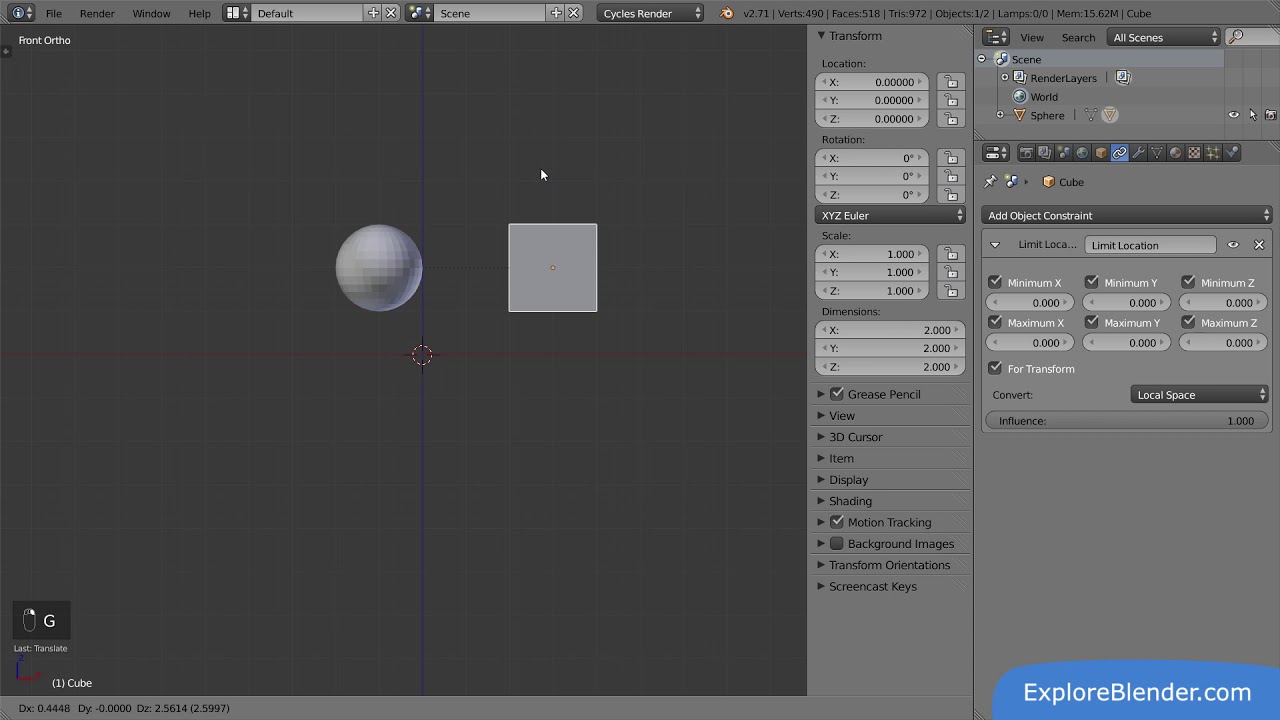The image size is (1280, 720).
Task: Uncheck the Minimum Z checkbox
Action: pos(1188,283)
